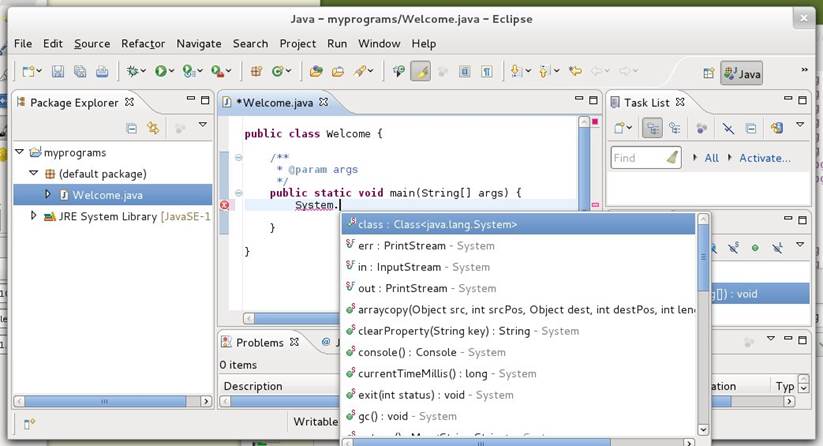Open the Debug button dropdown arrow
This screenshot has height=446, width=823.
[x=143, y=70]
